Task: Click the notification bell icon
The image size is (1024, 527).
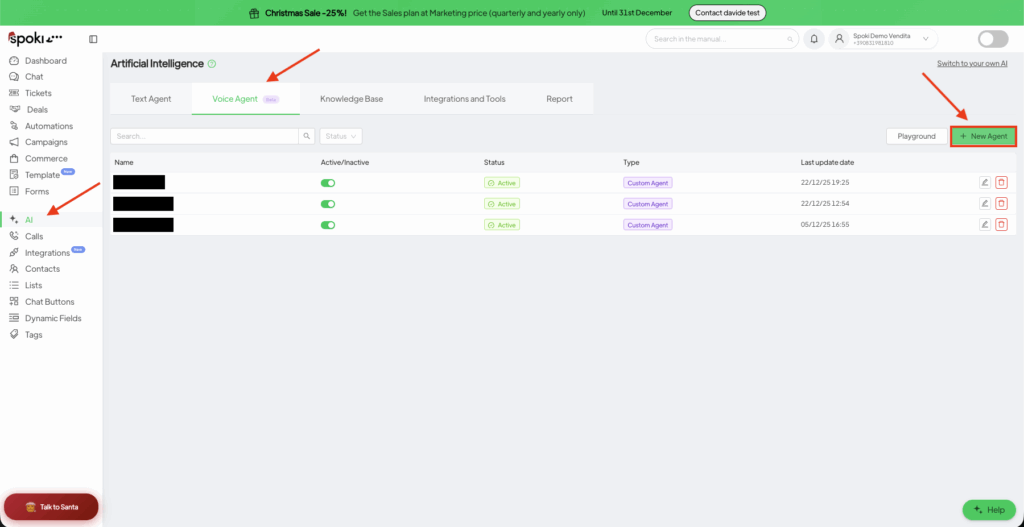Action: click(x=814, y=39)
